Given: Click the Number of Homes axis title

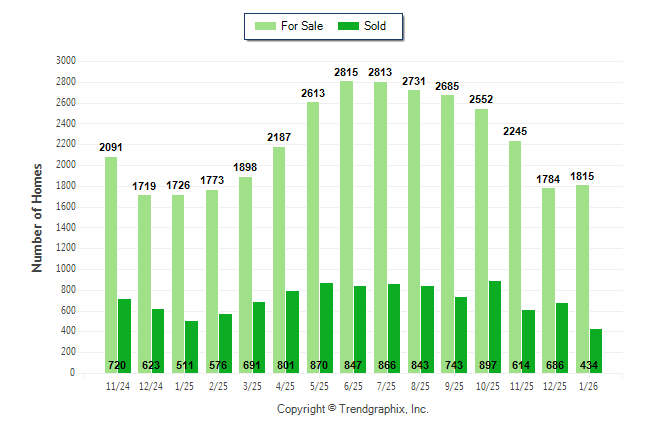Looking at the screenshot, I should [x=37, y=217].
